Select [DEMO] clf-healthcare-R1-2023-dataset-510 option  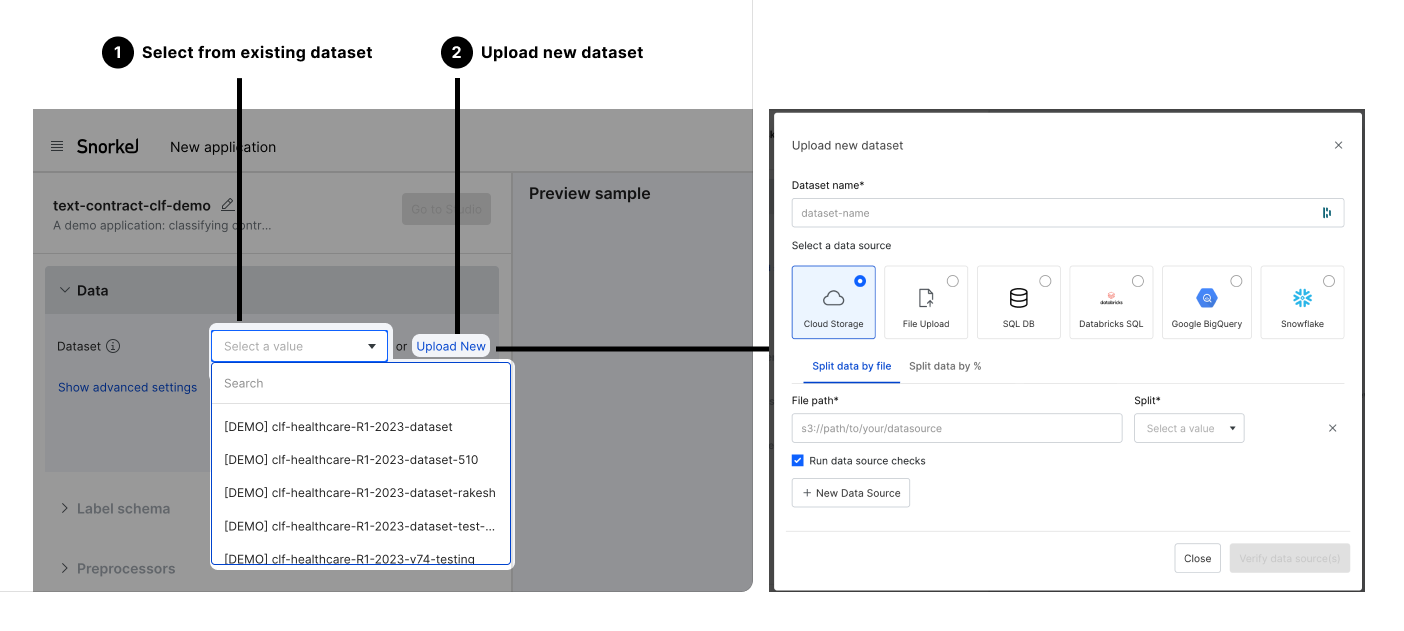[x=361, y=460]
